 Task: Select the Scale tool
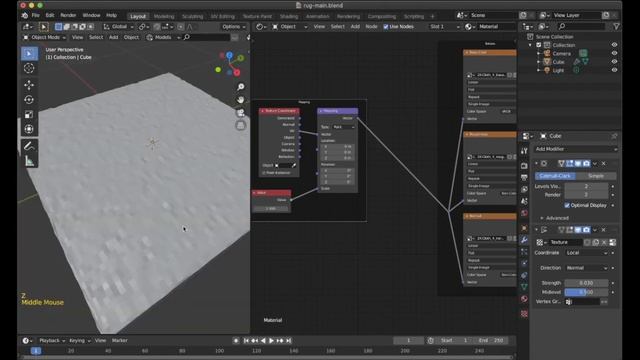[29, 114]
